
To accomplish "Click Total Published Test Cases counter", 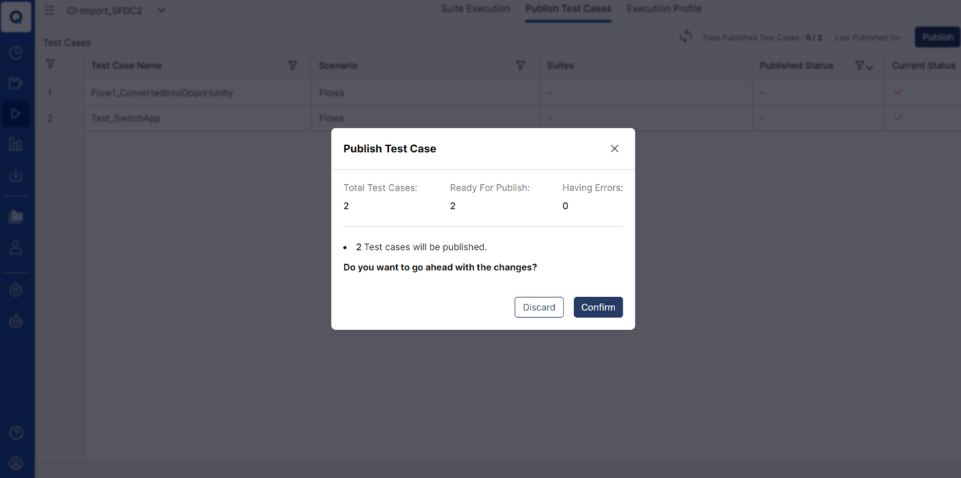I will click(762, 37).
